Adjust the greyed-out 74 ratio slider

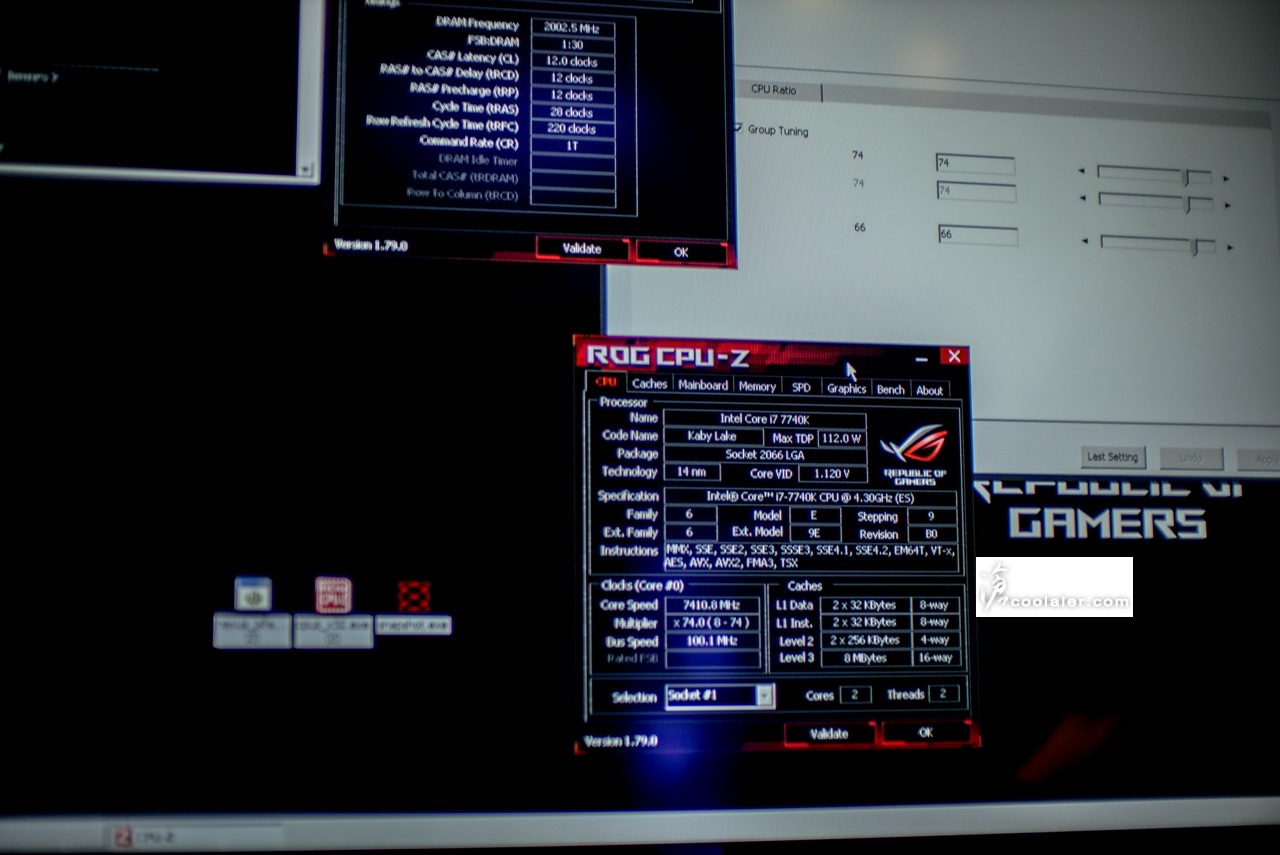1156,202
